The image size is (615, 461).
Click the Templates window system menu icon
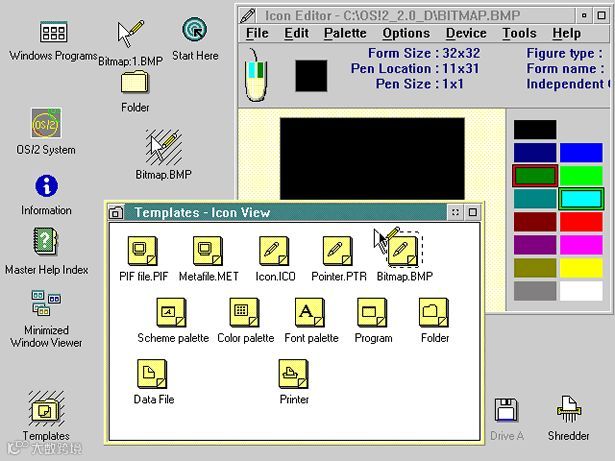pyautogui.click(x=116, y=212)
